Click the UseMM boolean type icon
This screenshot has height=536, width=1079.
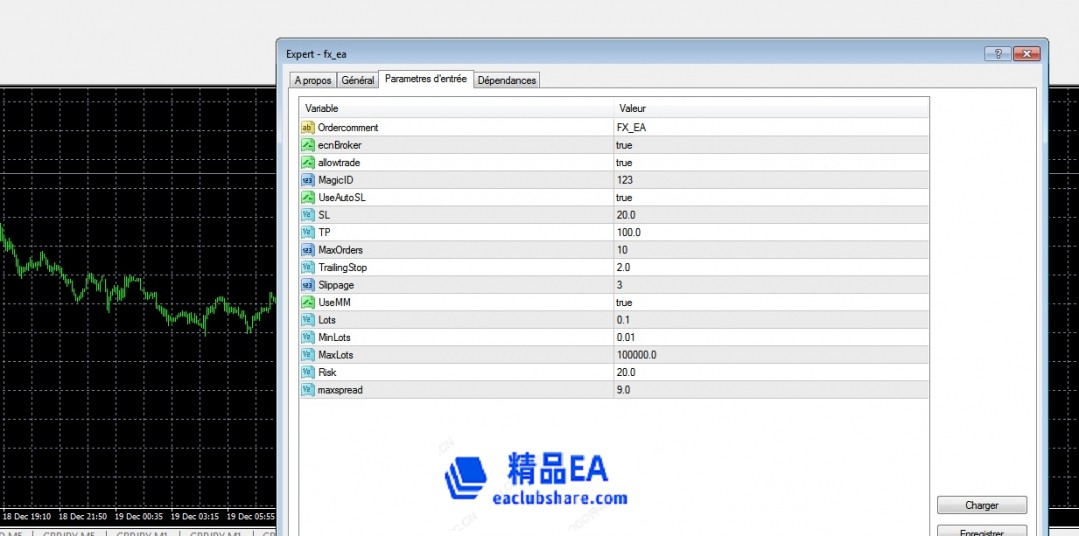[x=308, y=302]
